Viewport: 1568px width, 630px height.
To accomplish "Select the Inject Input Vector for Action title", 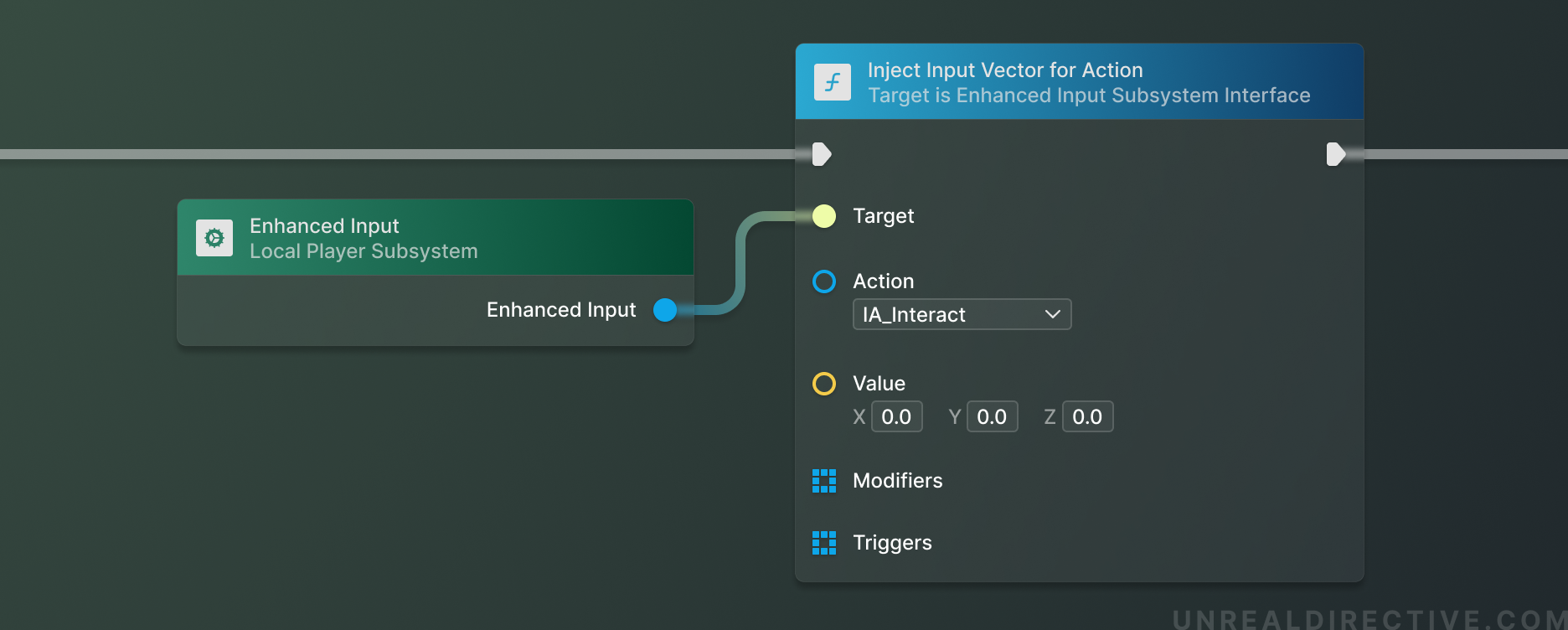I will (x=1005, y=70).
